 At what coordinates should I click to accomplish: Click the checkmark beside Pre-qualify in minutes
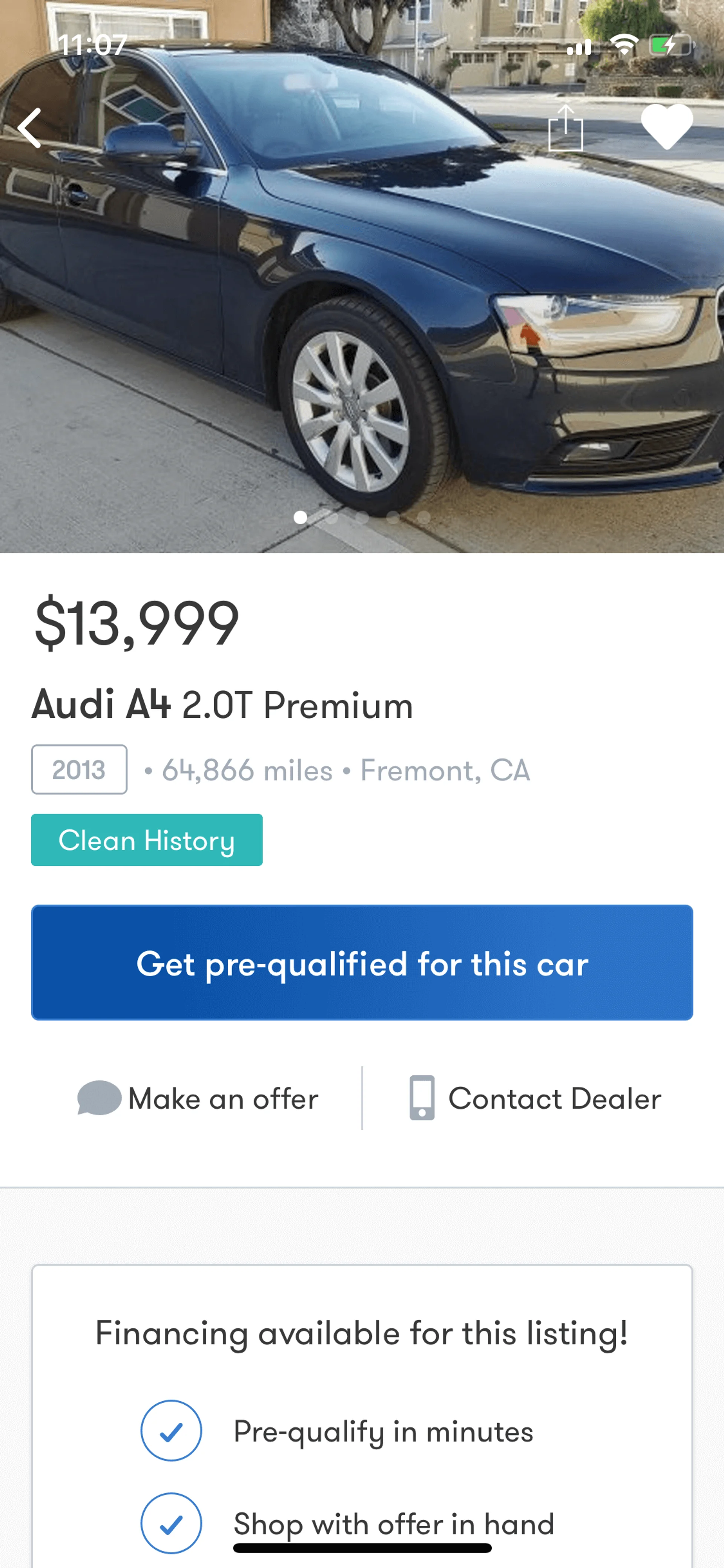tap(171, 1430)
